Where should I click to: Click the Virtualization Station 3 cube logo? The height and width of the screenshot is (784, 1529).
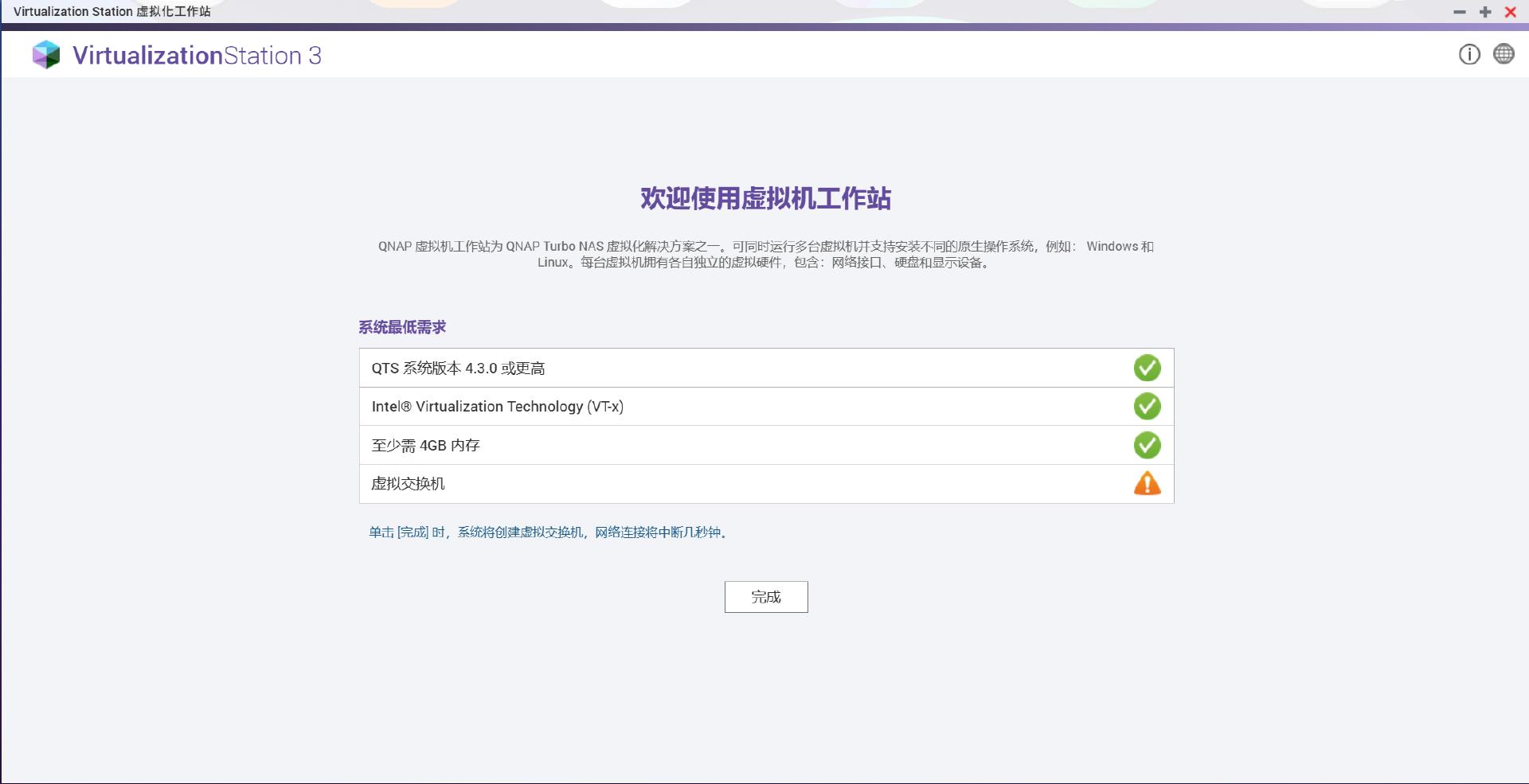click(46, 55)
